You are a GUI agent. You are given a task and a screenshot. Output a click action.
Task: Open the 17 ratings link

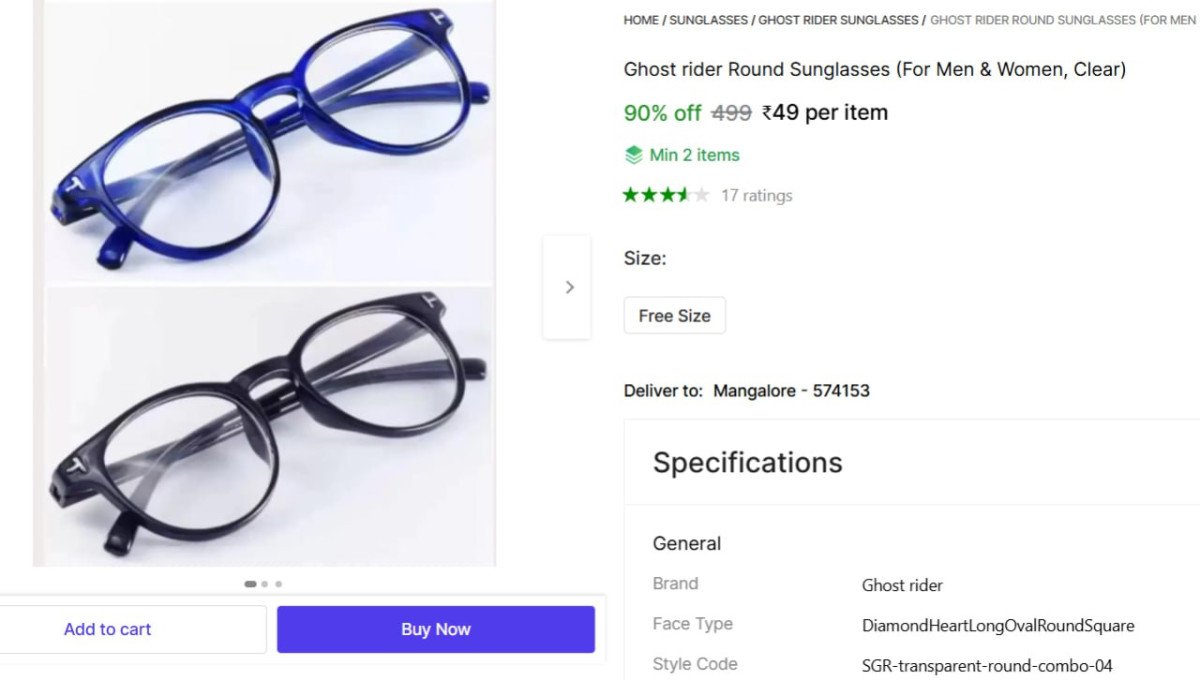pos(756,196)
